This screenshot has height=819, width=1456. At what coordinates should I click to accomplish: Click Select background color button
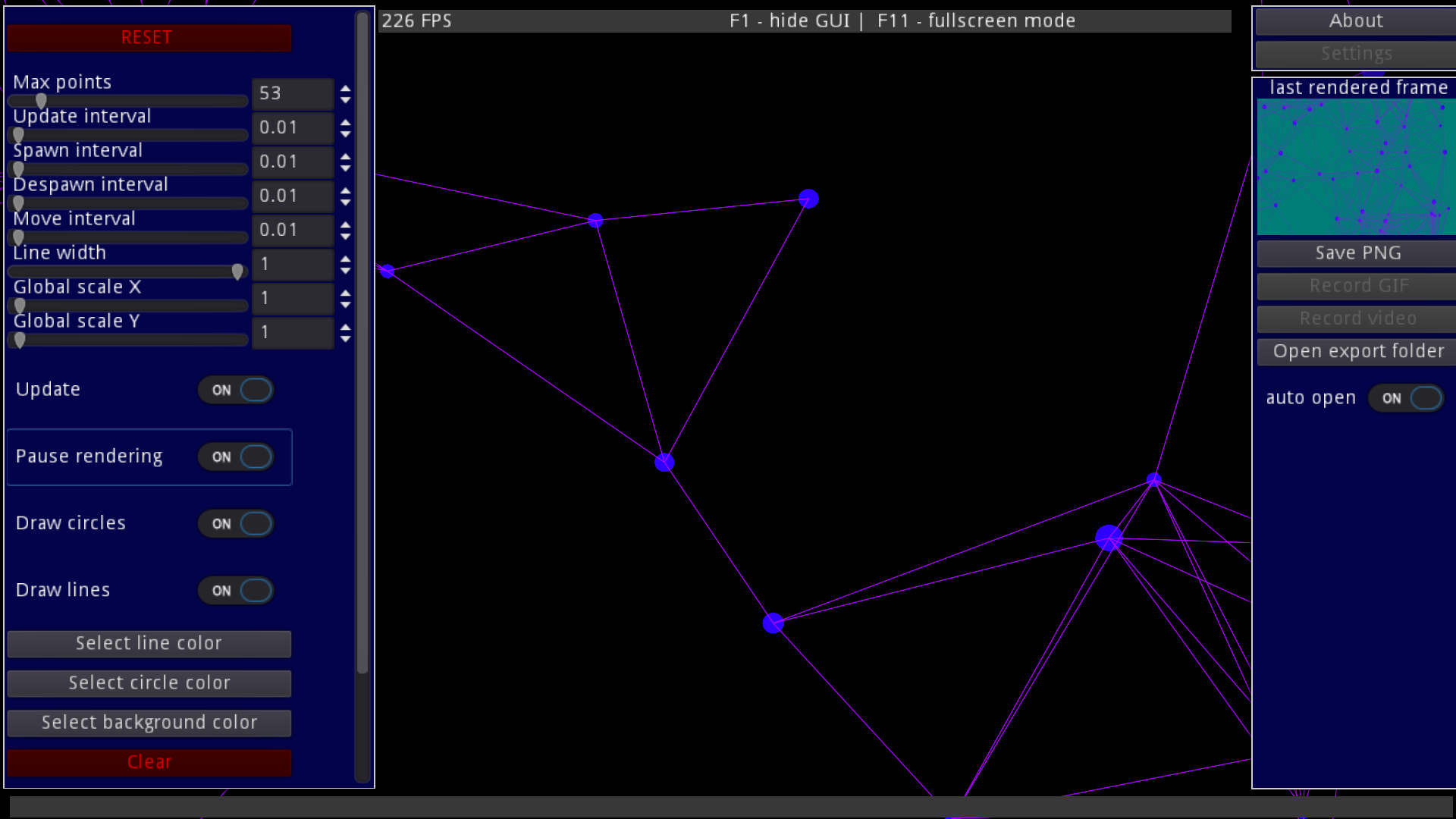point(149,723)
